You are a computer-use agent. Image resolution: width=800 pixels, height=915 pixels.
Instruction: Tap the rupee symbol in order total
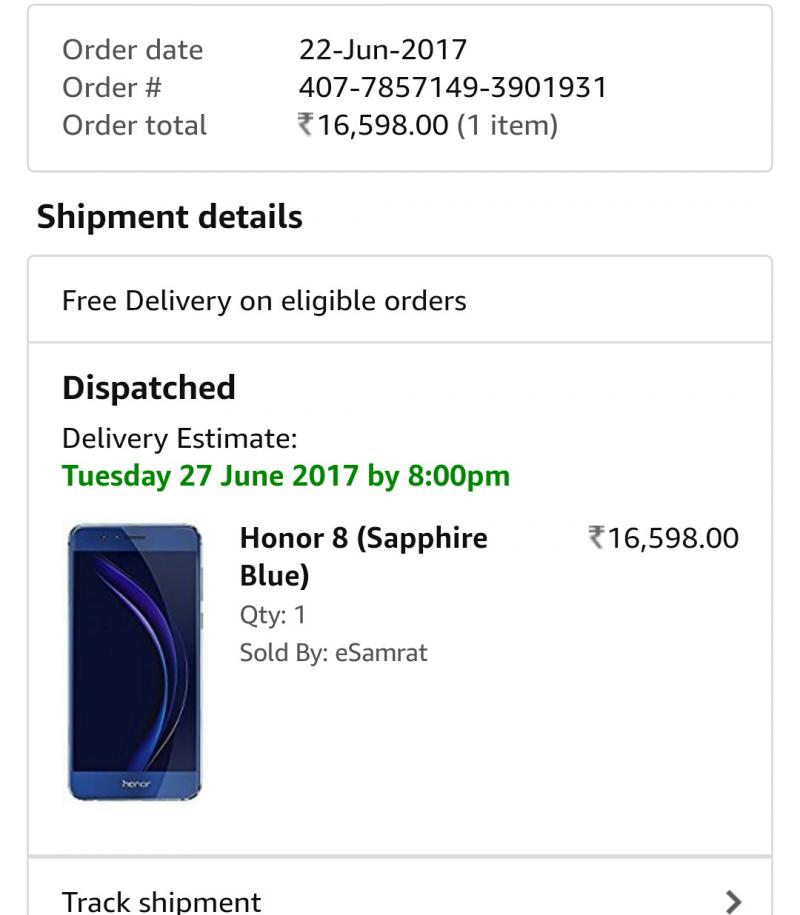306,125
